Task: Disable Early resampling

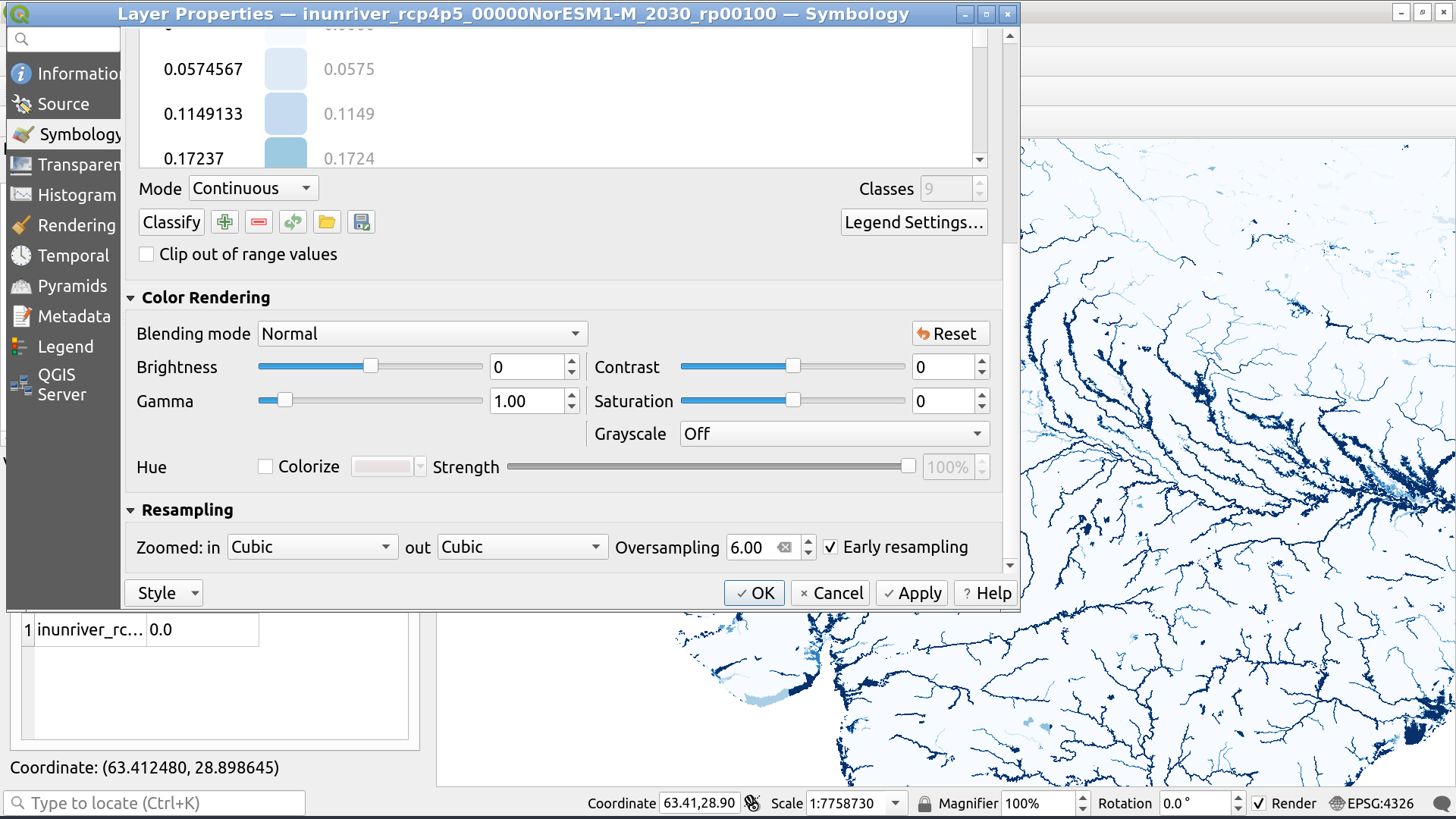Action: point(831,547)
